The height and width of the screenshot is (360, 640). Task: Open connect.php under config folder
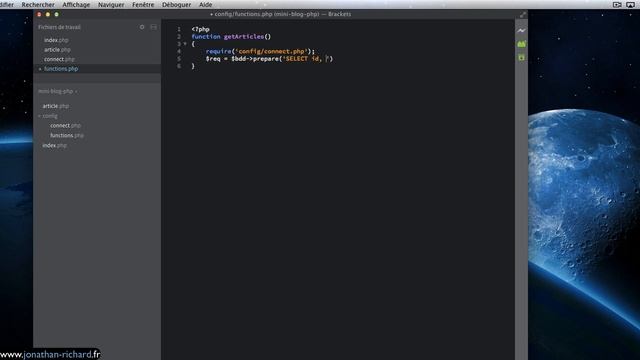point(65,125)
